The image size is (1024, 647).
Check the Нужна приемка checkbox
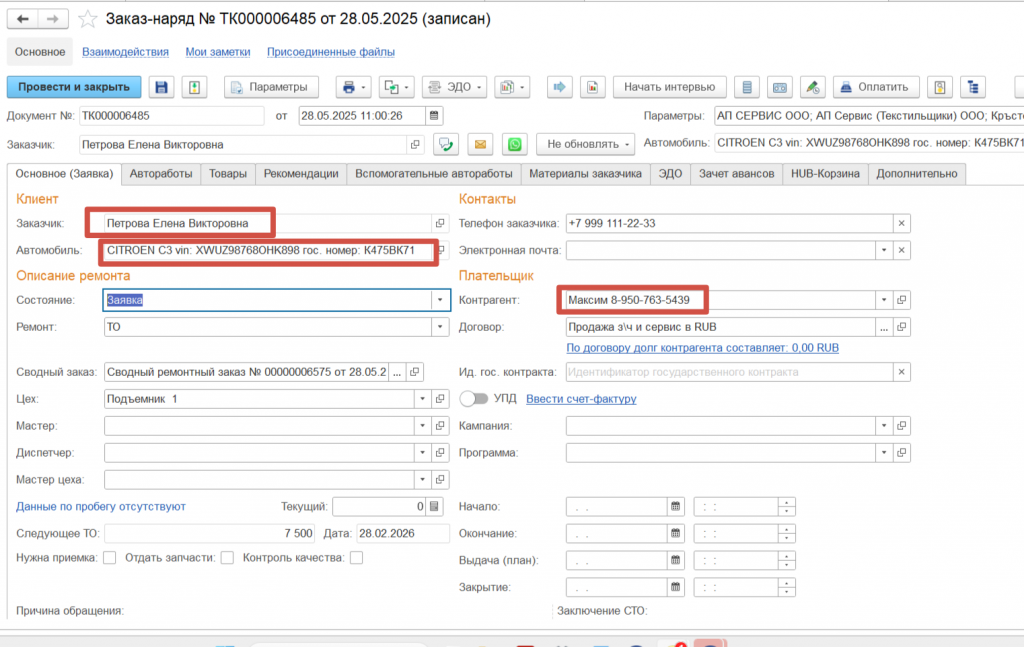click(x=110, y=558)
